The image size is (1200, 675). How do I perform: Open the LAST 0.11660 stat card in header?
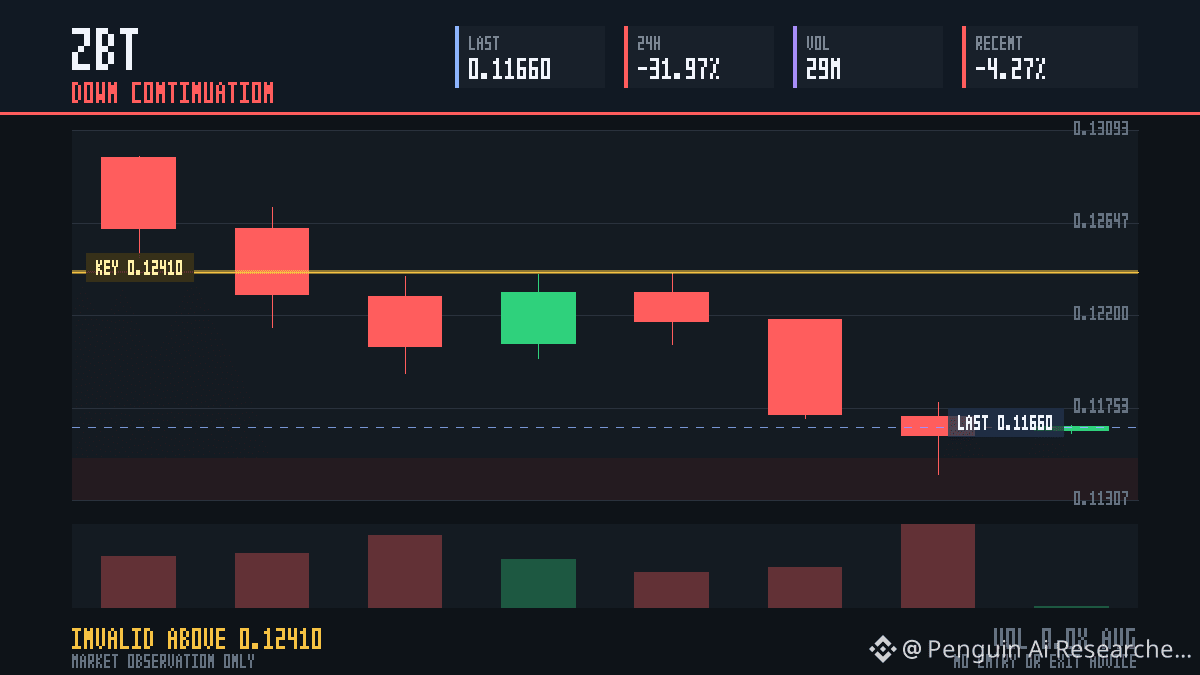530,57
